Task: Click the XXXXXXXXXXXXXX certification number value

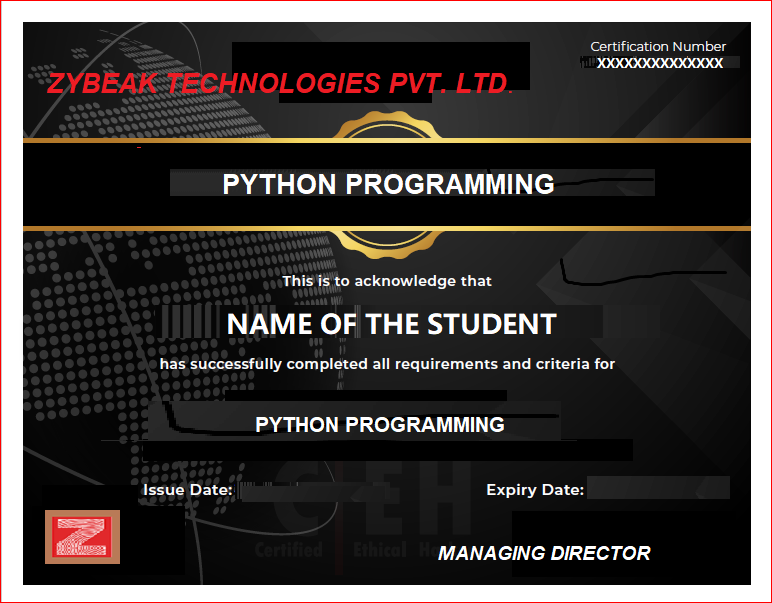Action: [x=660, y=63]
